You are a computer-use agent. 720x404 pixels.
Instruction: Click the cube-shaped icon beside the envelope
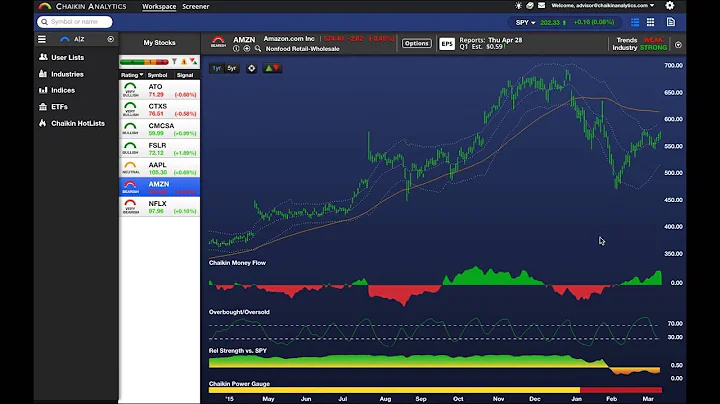point(530,6)
